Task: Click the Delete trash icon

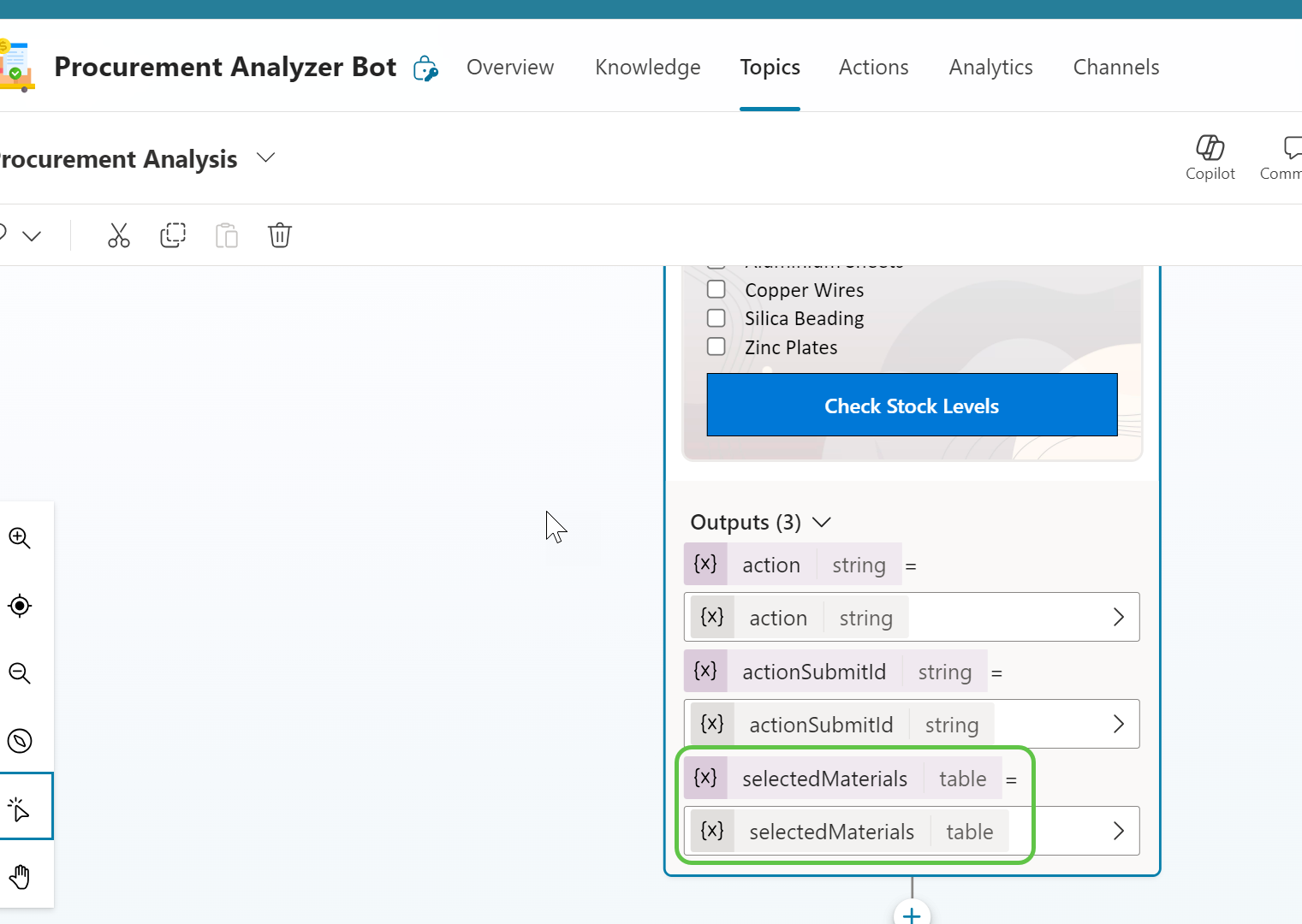Action: coord(280,235)
